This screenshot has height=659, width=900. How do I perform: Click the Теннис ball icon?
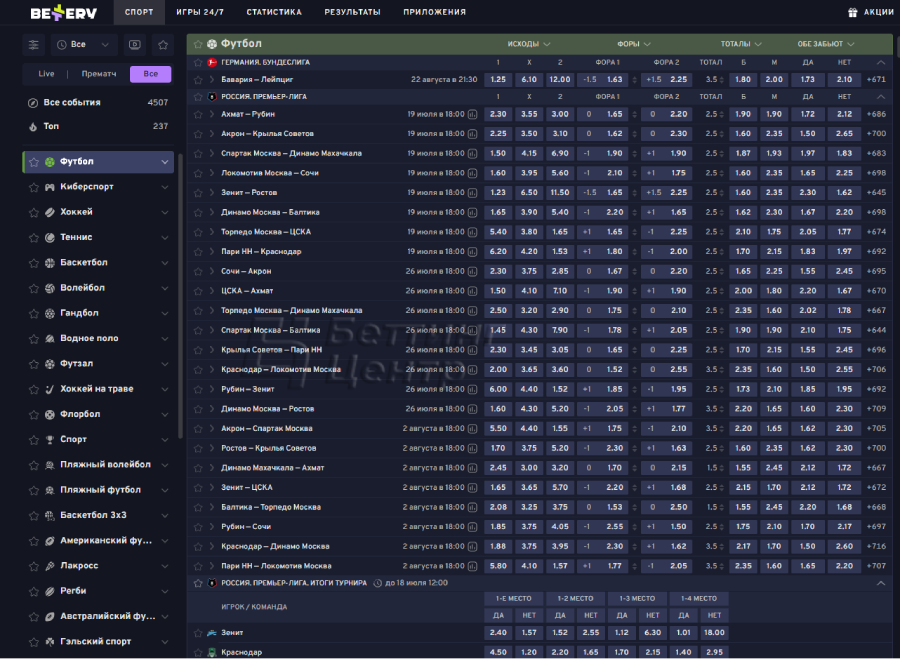coord(50,238)
